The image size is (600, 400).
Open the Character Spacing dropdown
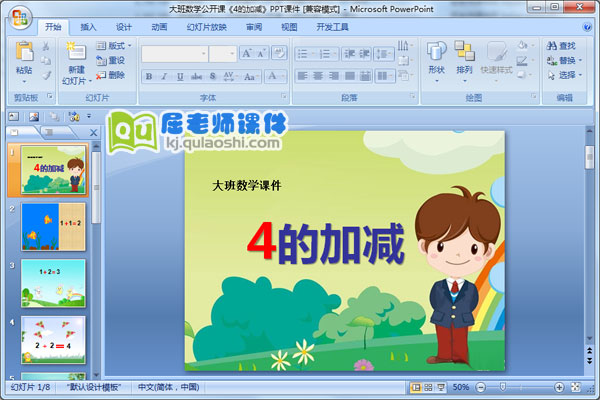[230, 77]
